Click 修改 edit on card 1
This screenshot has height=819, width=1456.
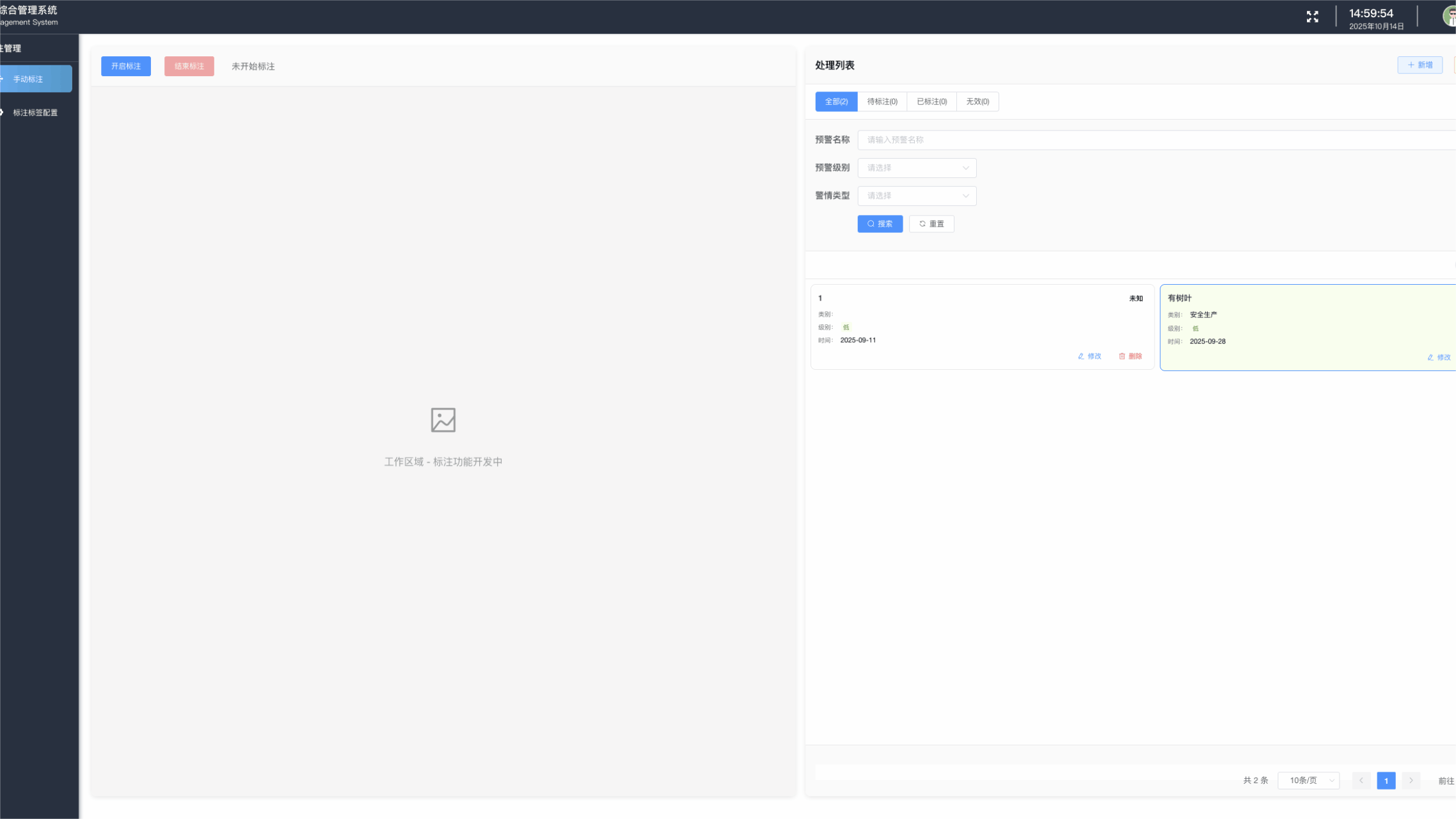(1089, 356)
